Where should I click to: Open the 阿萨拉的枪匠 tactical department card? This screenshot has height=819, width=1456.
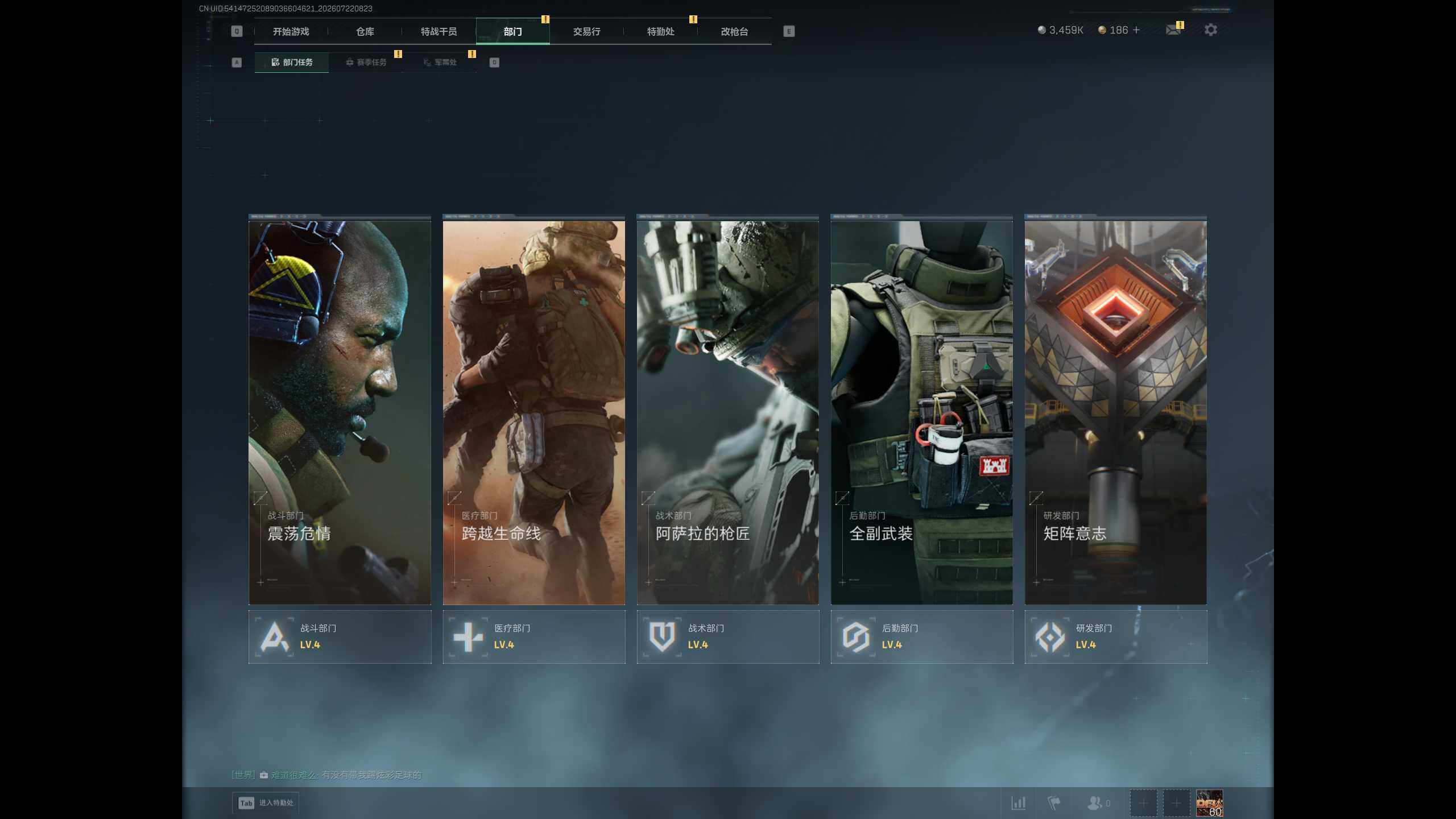[x=727, y=409]
